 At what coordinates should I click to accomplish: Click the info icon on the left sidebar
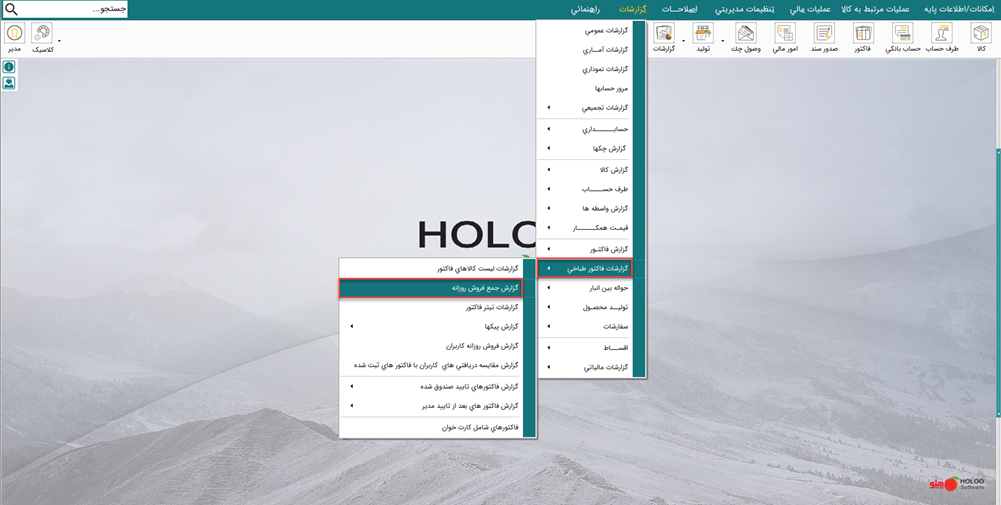tap(9, 66)
